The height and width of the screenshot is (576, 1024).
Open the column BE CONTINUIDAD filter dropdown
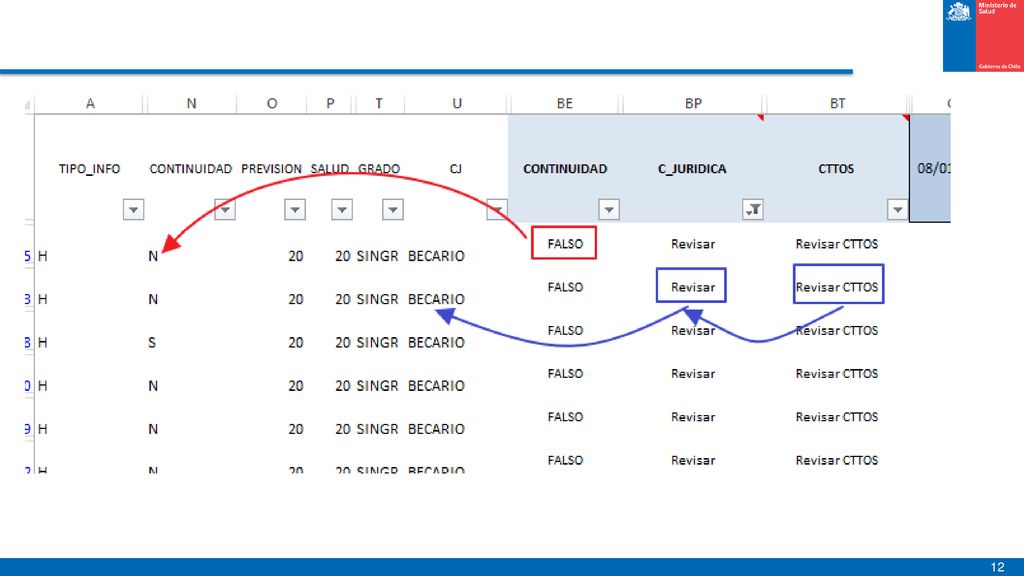[609, 210]
